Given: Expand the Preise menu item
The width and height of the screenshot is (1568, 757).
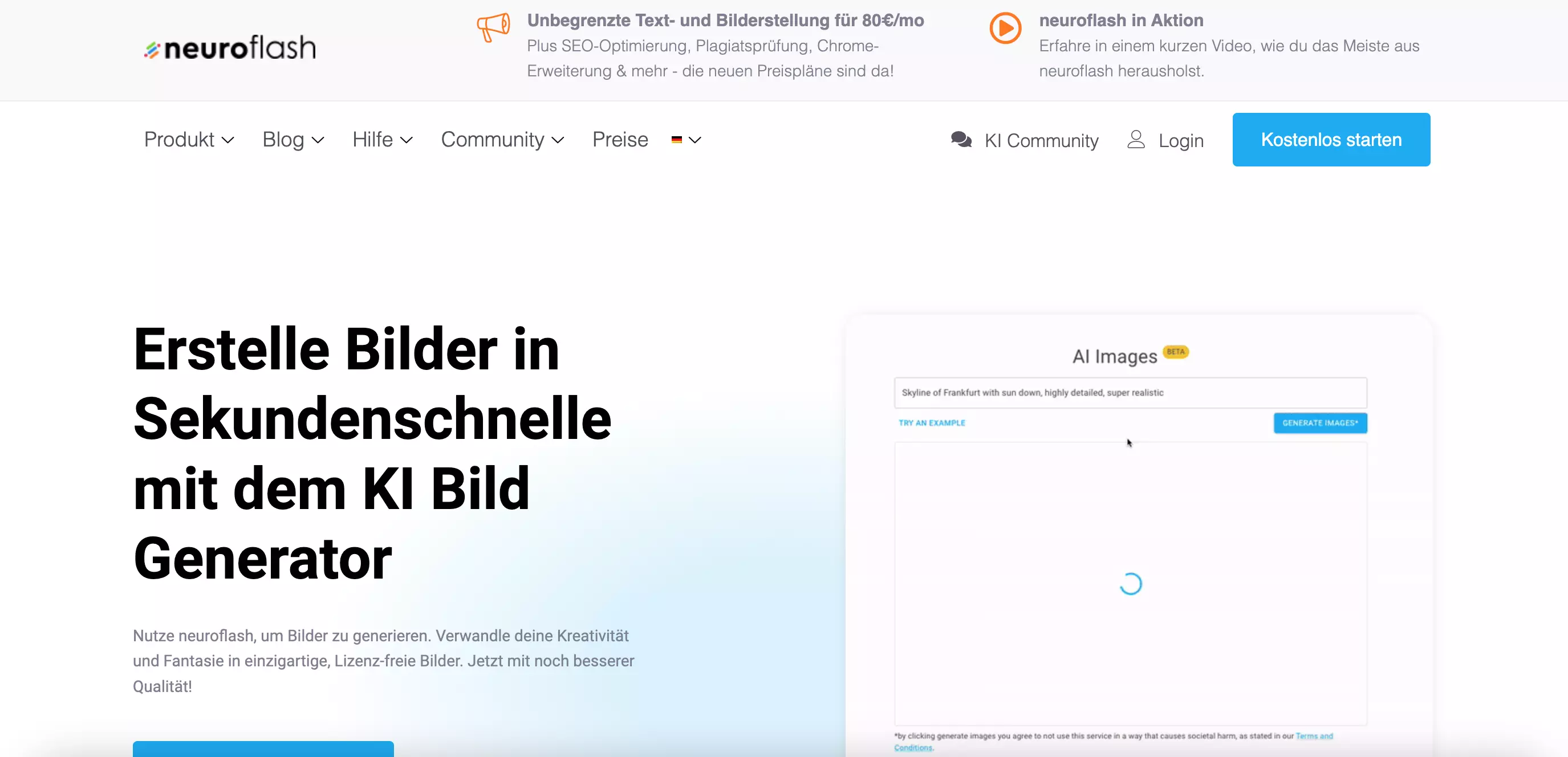Looking at the screenshot, I should [x=620, y=139].
